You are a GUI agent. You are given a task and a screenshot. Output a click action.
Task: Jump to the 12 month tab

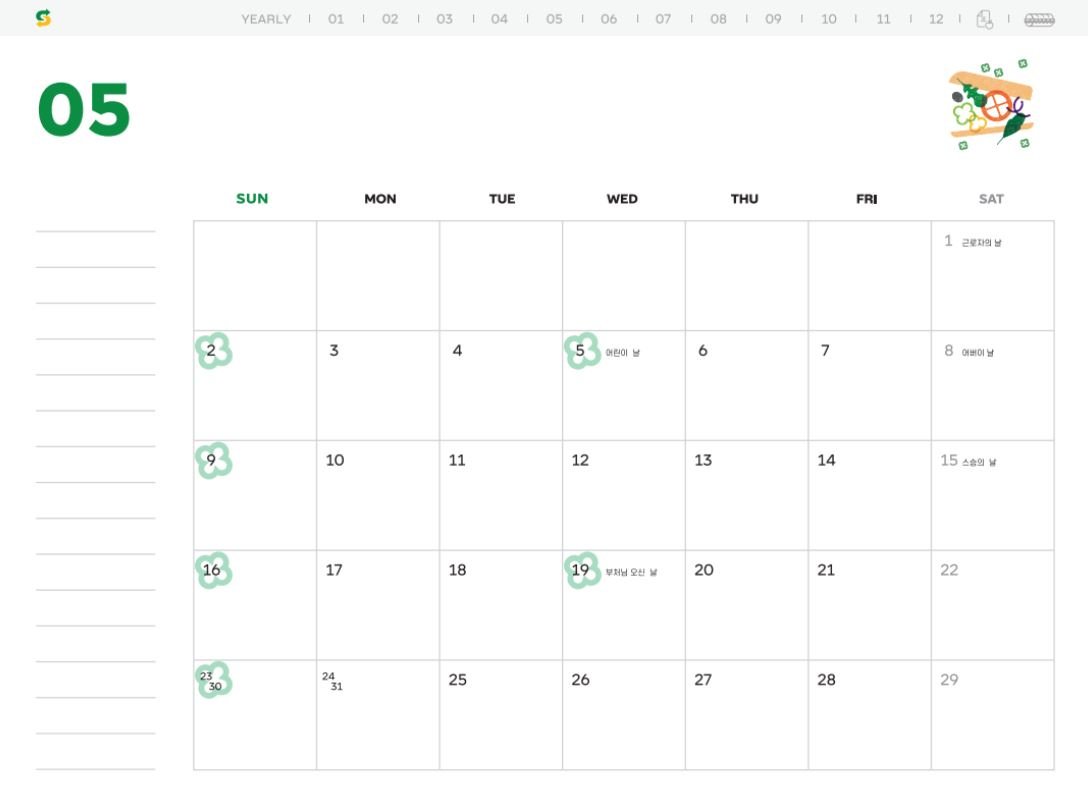click(x=936, y=19)
